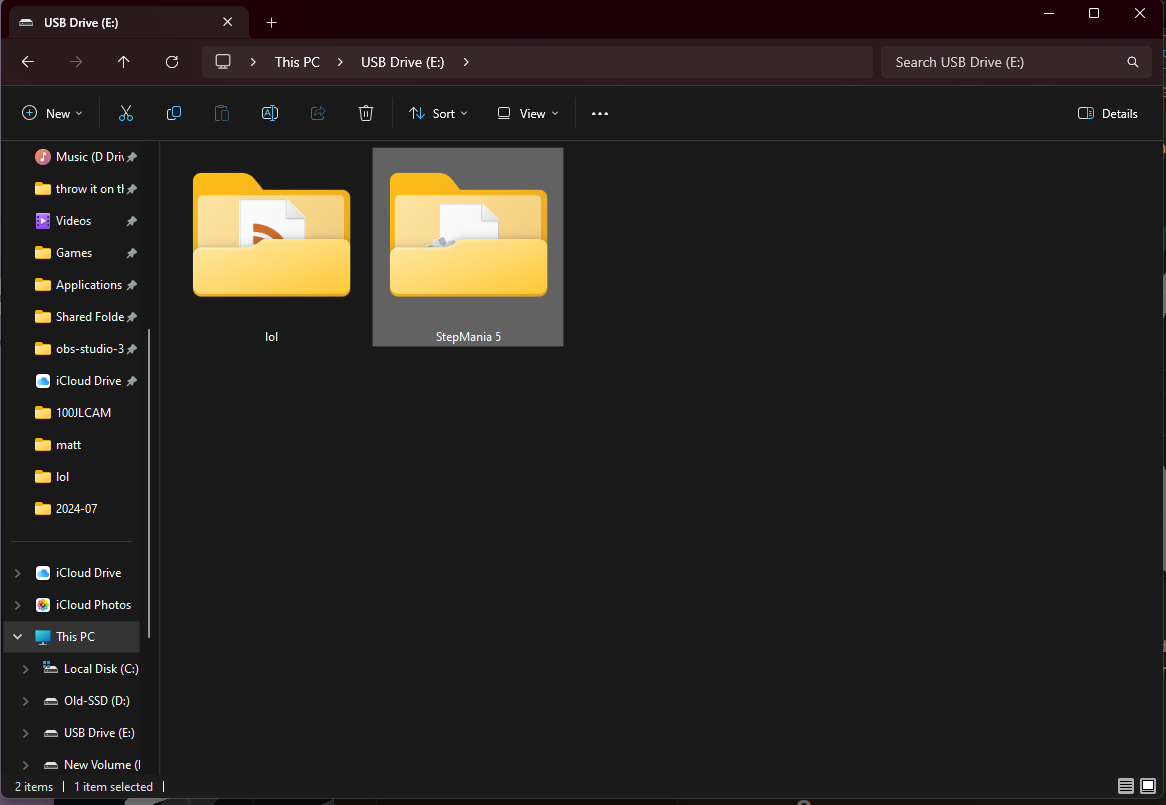Go up one directory level
Image resolution: width=1166 pixels, height=805 pixels.
click(124, 62)
